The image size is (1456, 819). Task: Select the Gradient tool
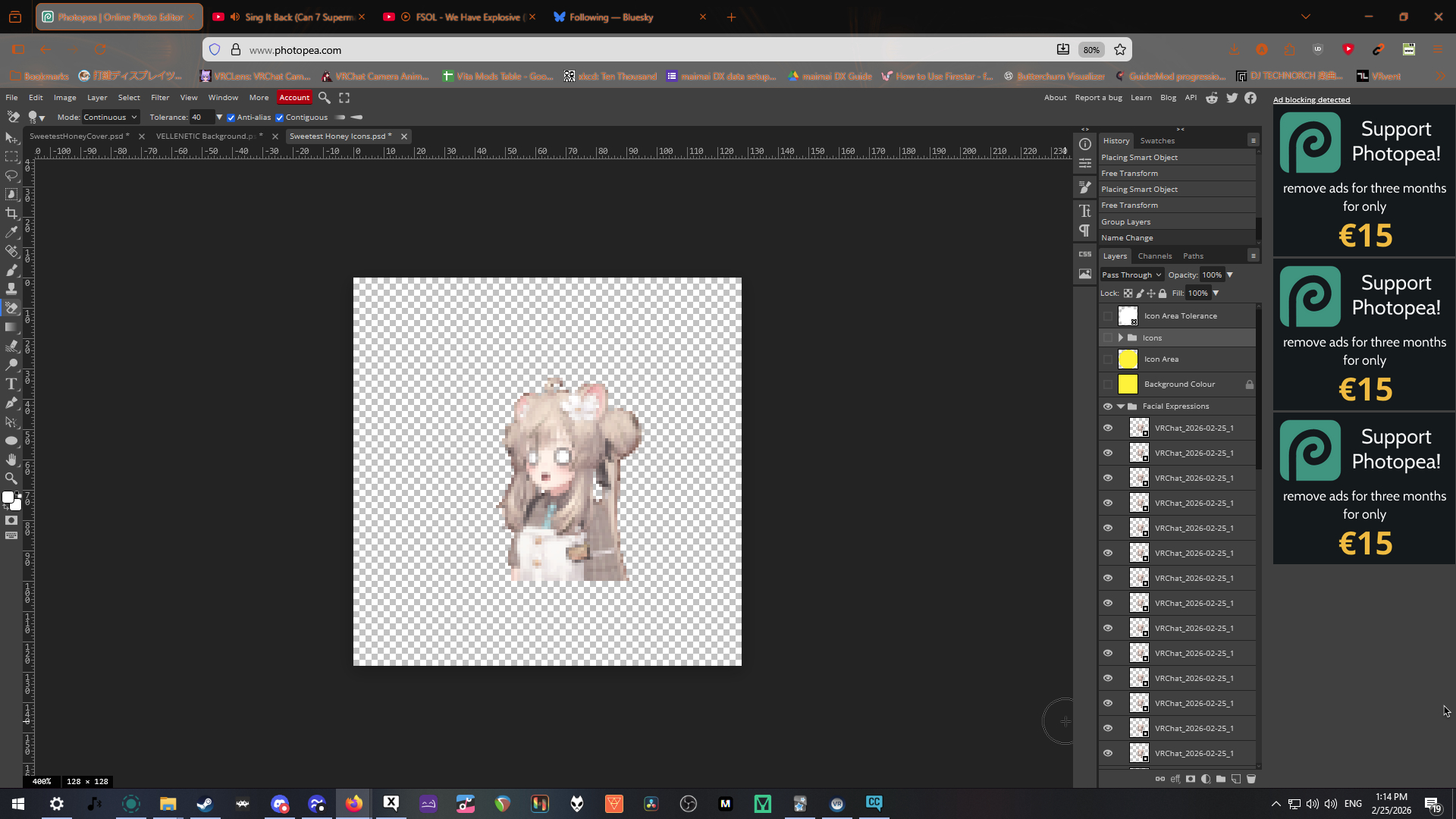(x=11, y=327)
